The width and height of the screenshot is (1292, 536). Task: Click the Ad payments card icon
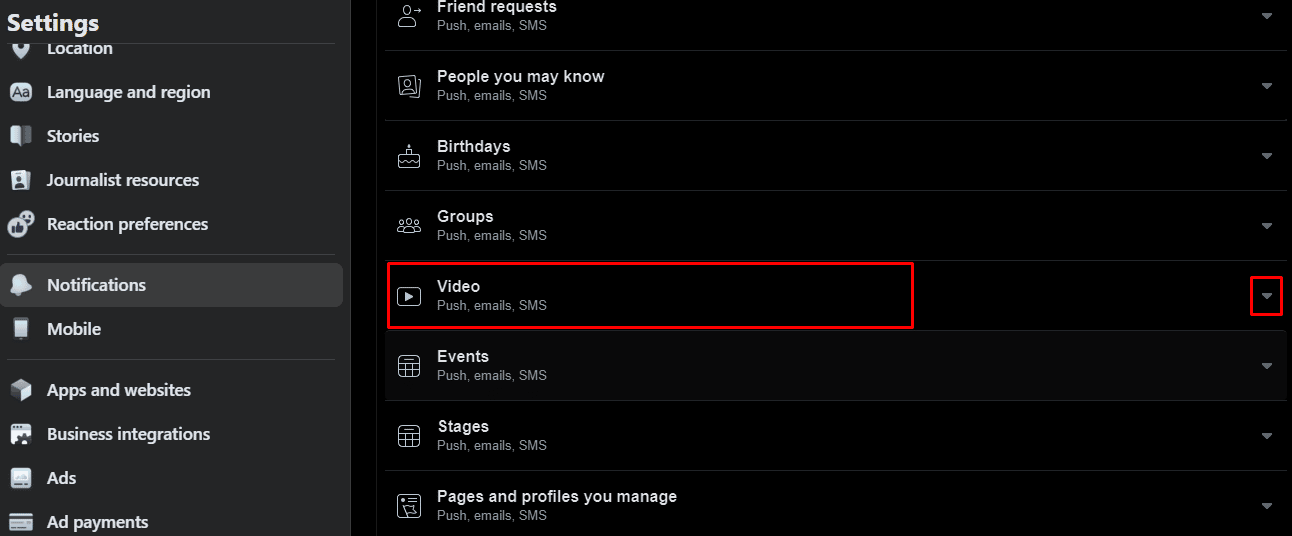point(21,522)
